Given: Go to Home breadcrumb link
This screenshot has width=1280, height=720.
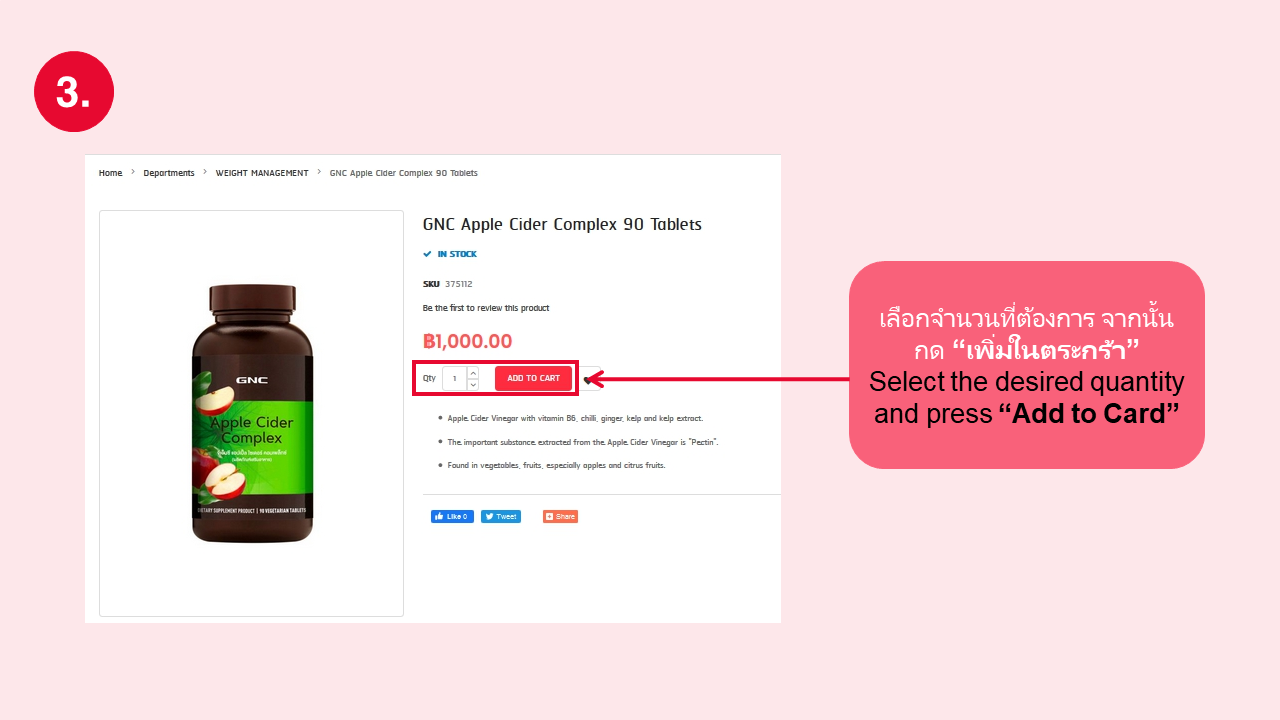Looking at the screenshot, I should (x=110, y=173).
